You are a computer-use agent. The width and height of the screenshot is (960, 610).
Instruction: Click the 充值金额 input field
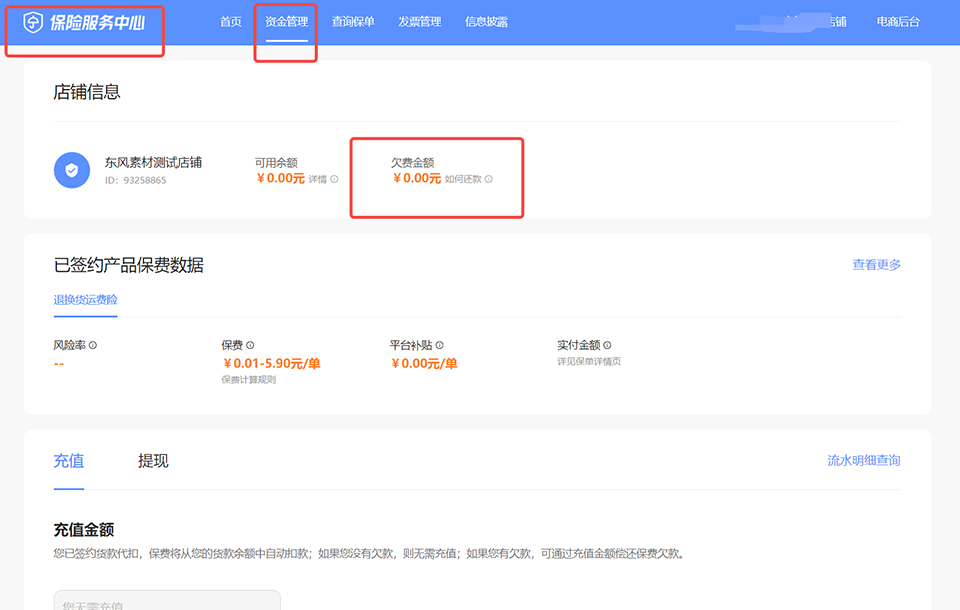[166, 600]
